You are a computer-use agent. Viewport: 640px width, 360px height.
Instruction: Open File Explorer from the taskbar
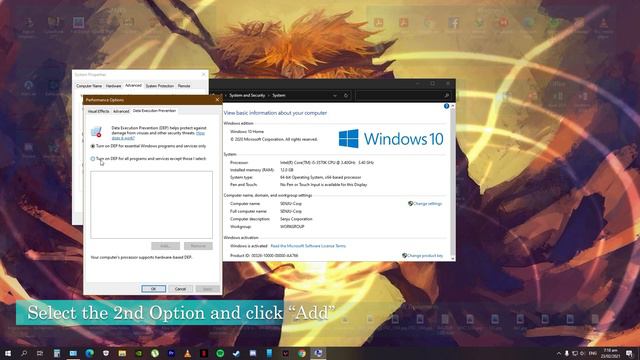pyautogui.click(x=122, y=353)
